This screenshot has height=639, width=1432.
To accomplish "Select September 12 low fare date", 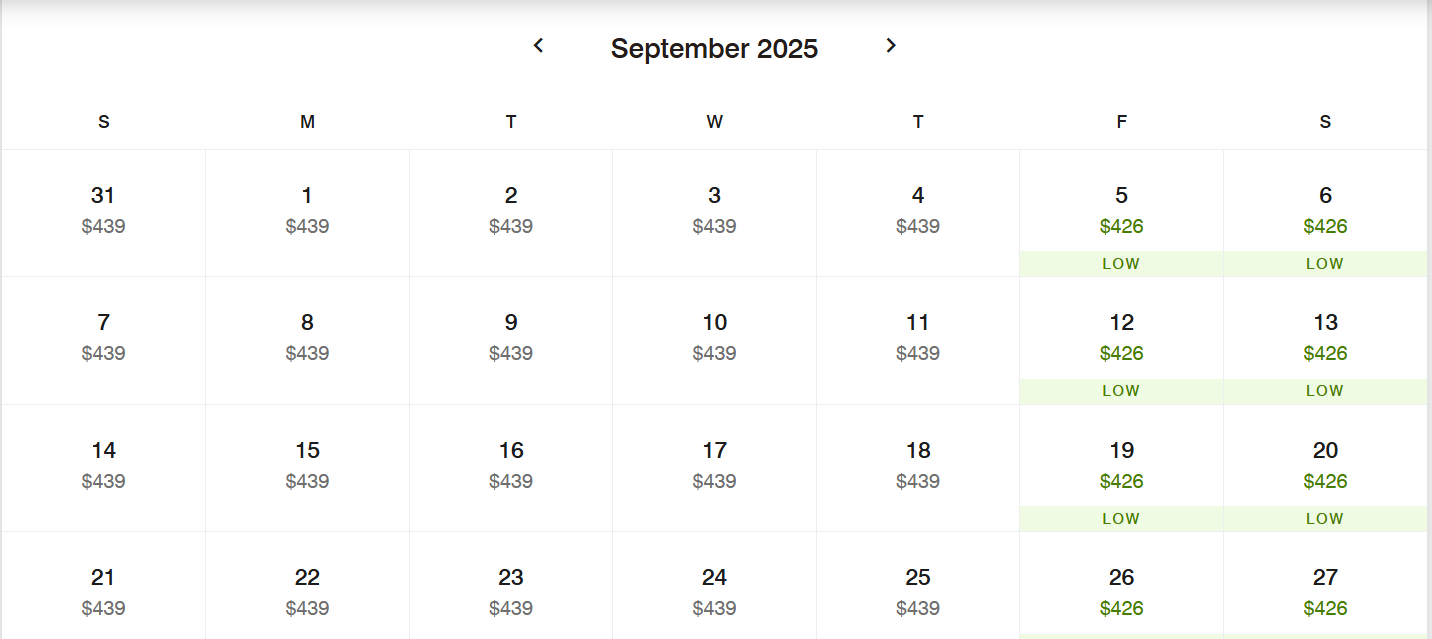I will point(1121,340).
